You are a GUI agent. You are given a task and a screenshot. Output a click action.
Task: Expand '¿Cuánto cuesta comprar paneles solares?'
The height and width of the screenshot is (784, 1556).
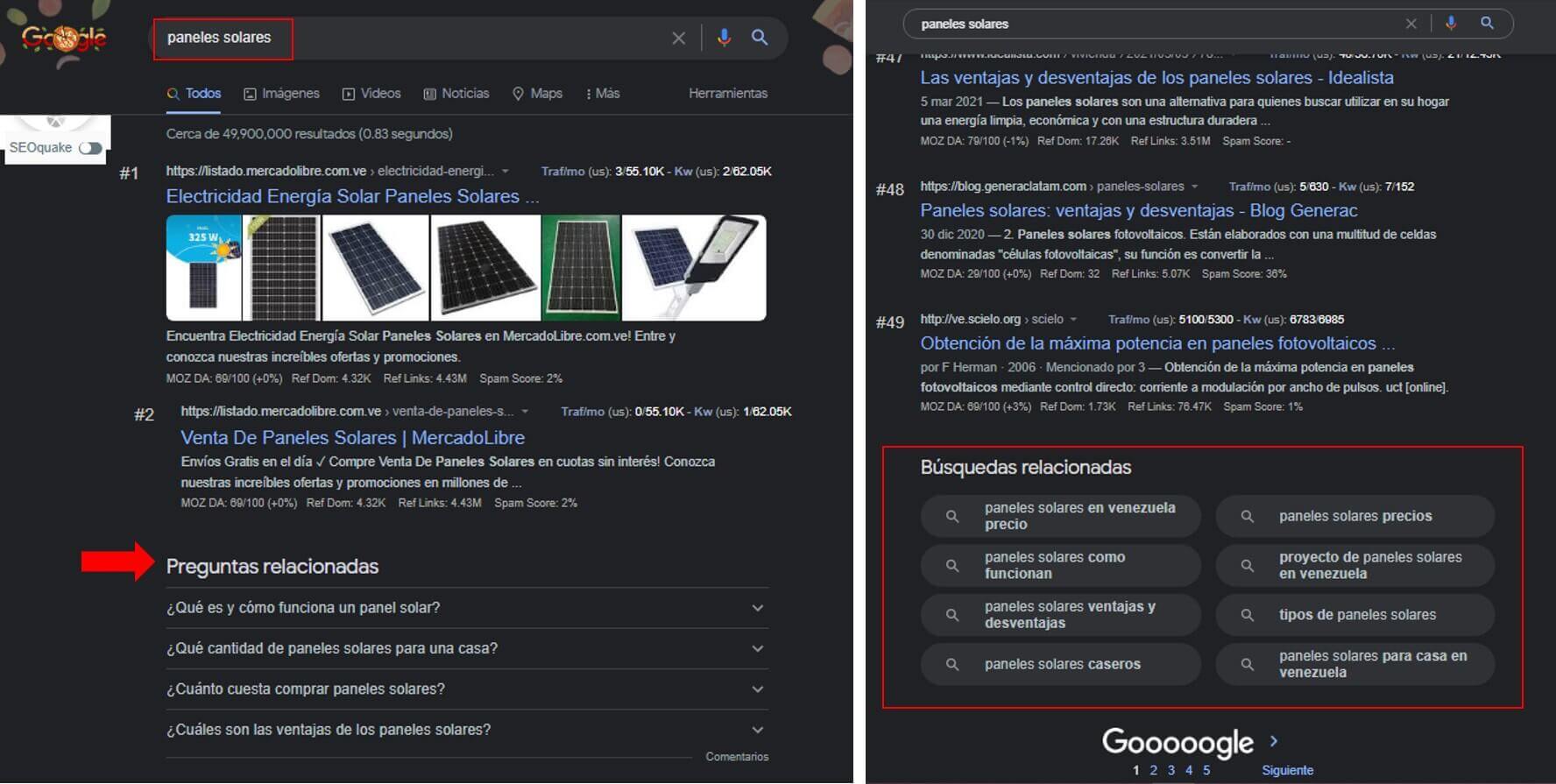pyautogui.click(x=467, y=689)
